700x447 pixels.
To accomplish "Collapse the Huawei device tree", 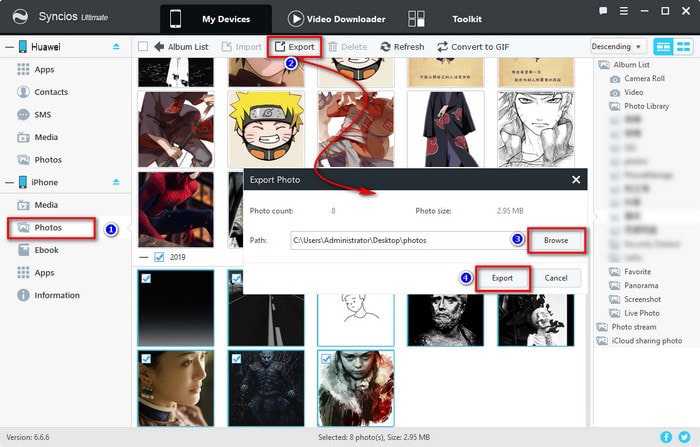I will click(x=115, y=47).
